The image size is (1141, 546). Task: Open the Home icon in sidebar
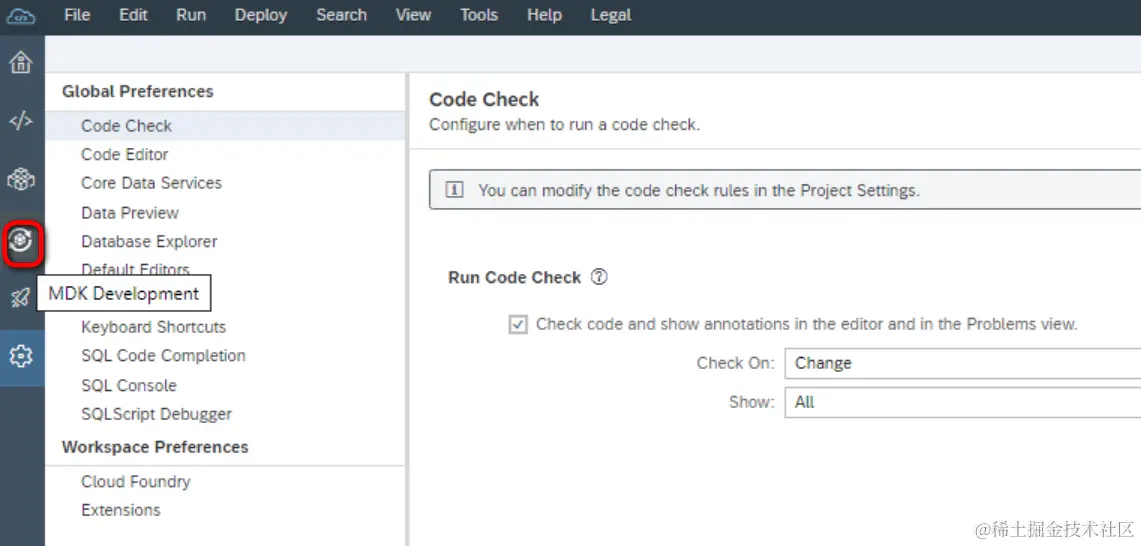click(21, 63)
